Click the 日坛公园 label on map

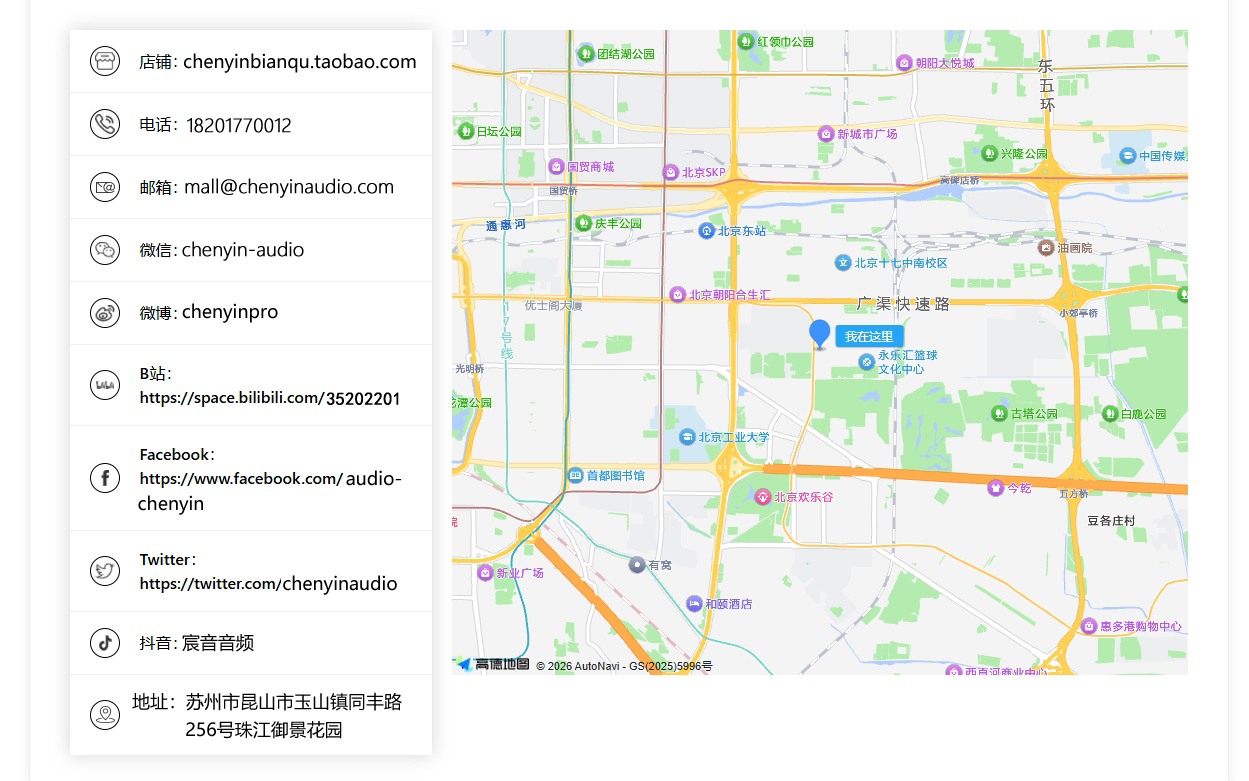click(x=499, y=132)
